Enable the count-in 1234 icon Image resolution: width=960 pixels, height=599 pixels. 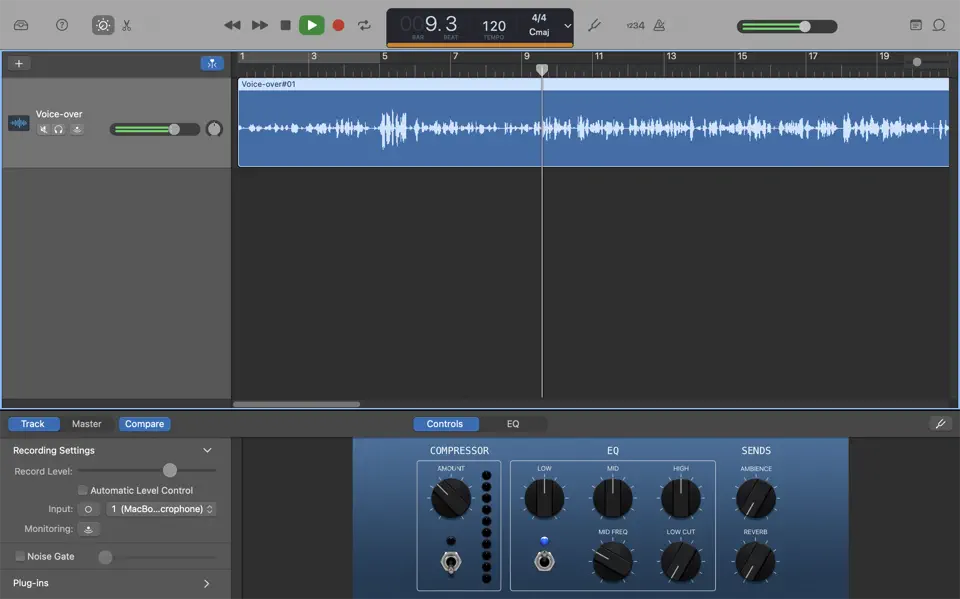click(637, 25)
